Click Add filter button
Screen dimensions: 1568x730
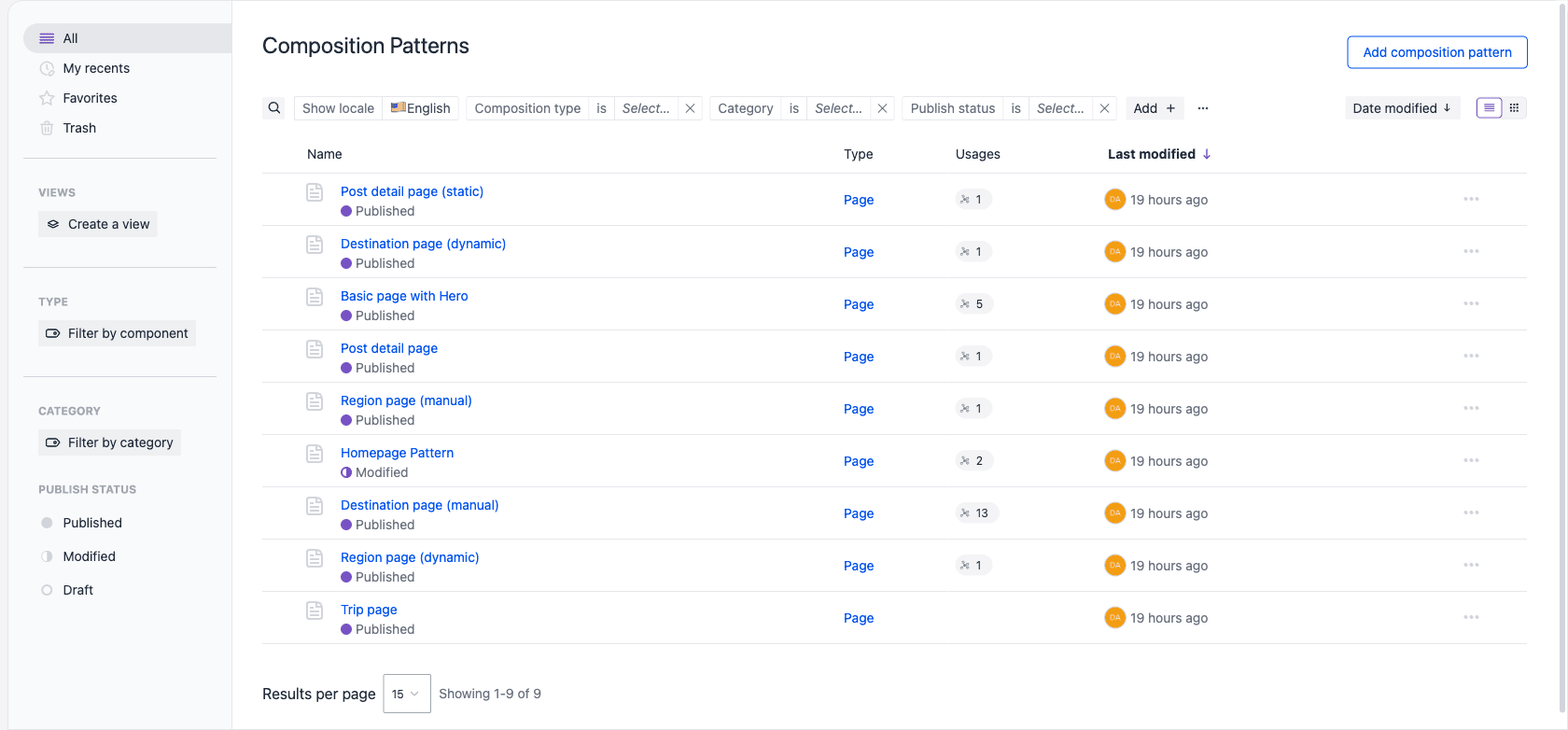(1155, 108)
